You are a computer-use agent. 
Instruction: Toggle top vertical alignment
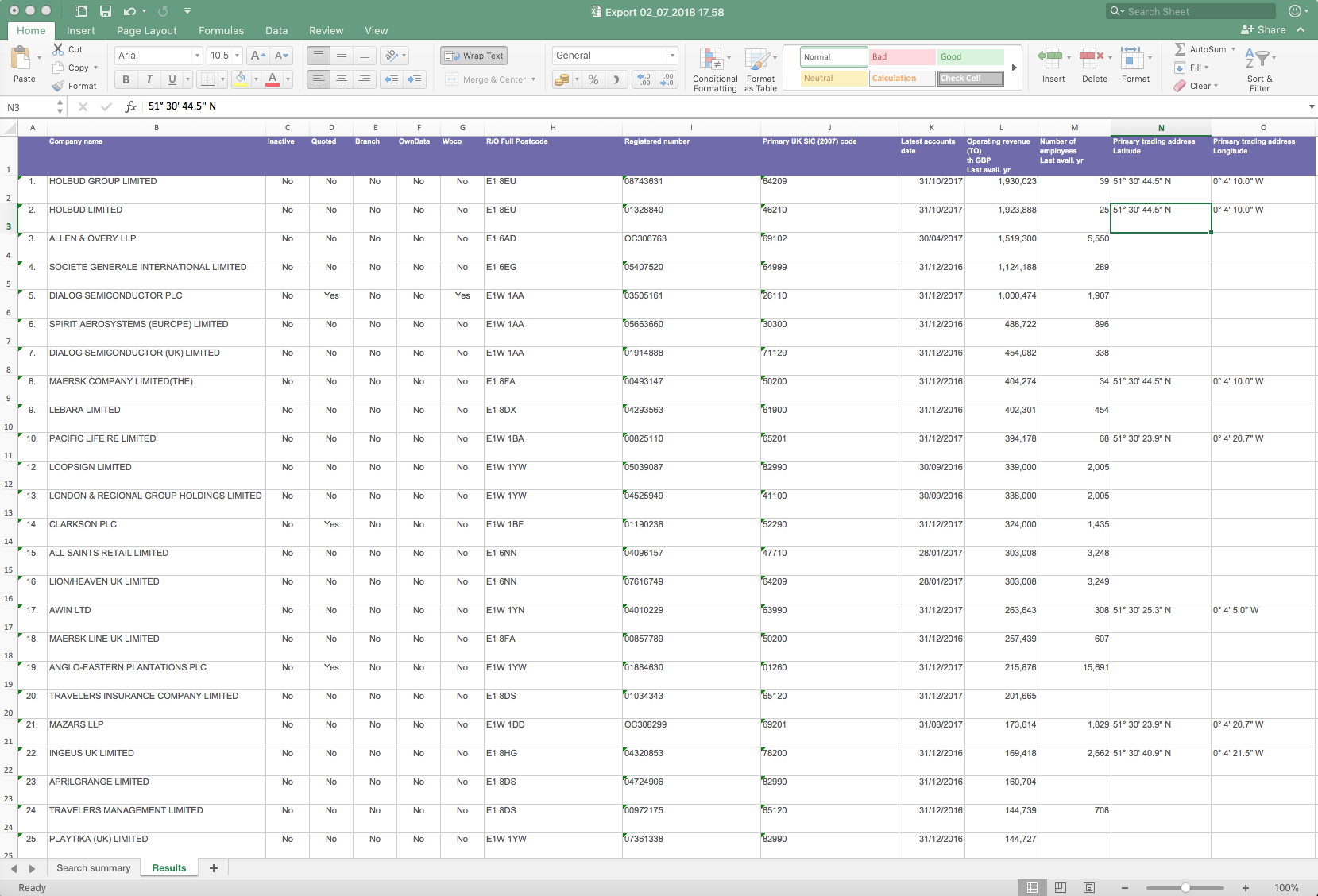pyautogui.click(x=319, y=56)
